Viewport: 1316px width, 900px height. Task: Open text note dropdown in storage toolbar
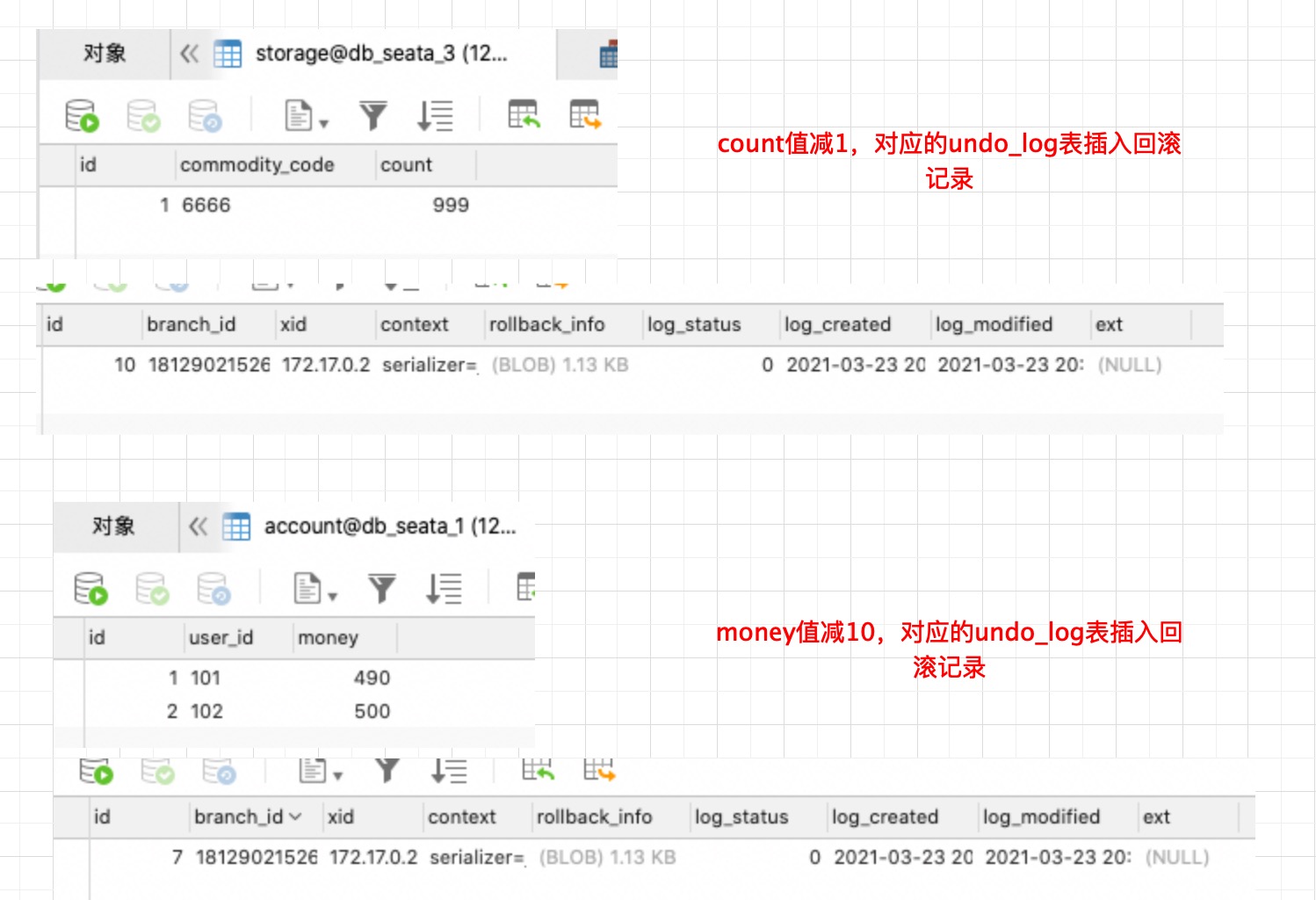click(x=307, y=116)
